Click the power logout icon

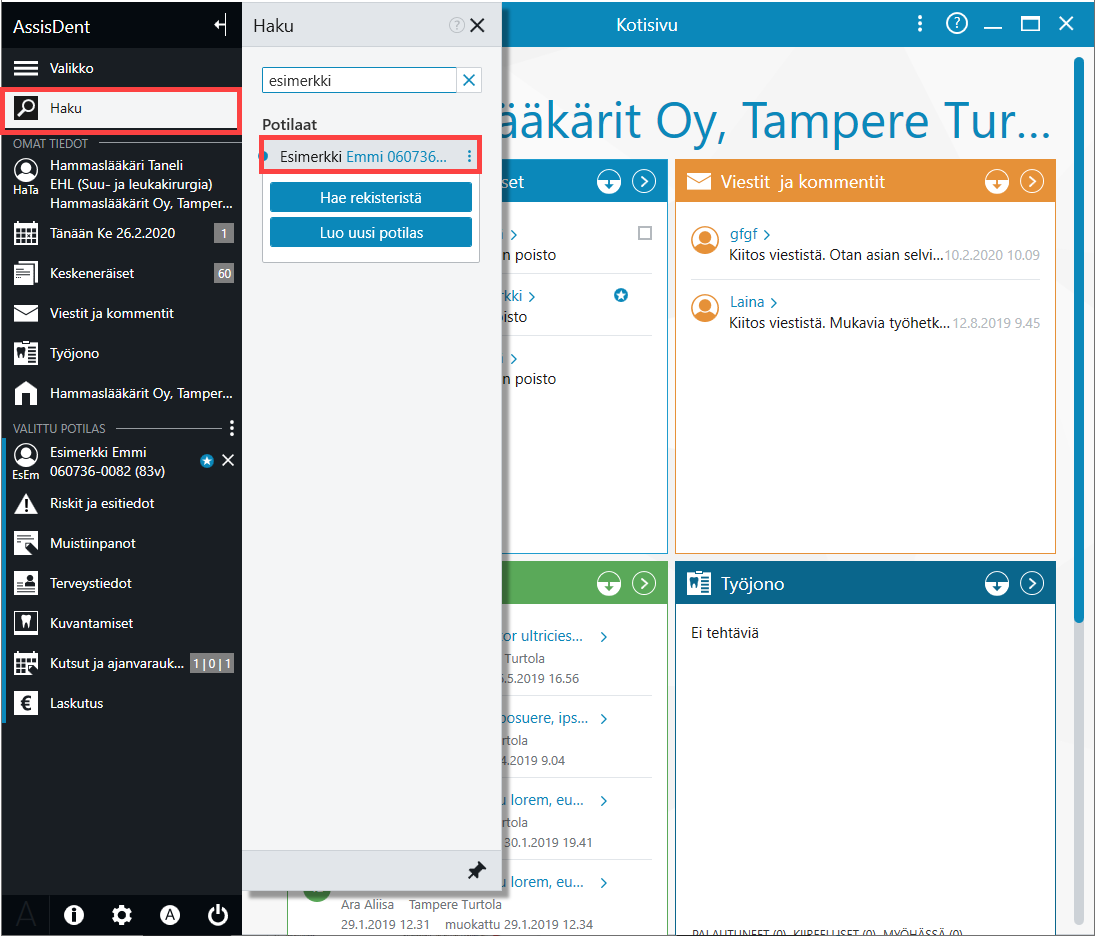point(218,914)
